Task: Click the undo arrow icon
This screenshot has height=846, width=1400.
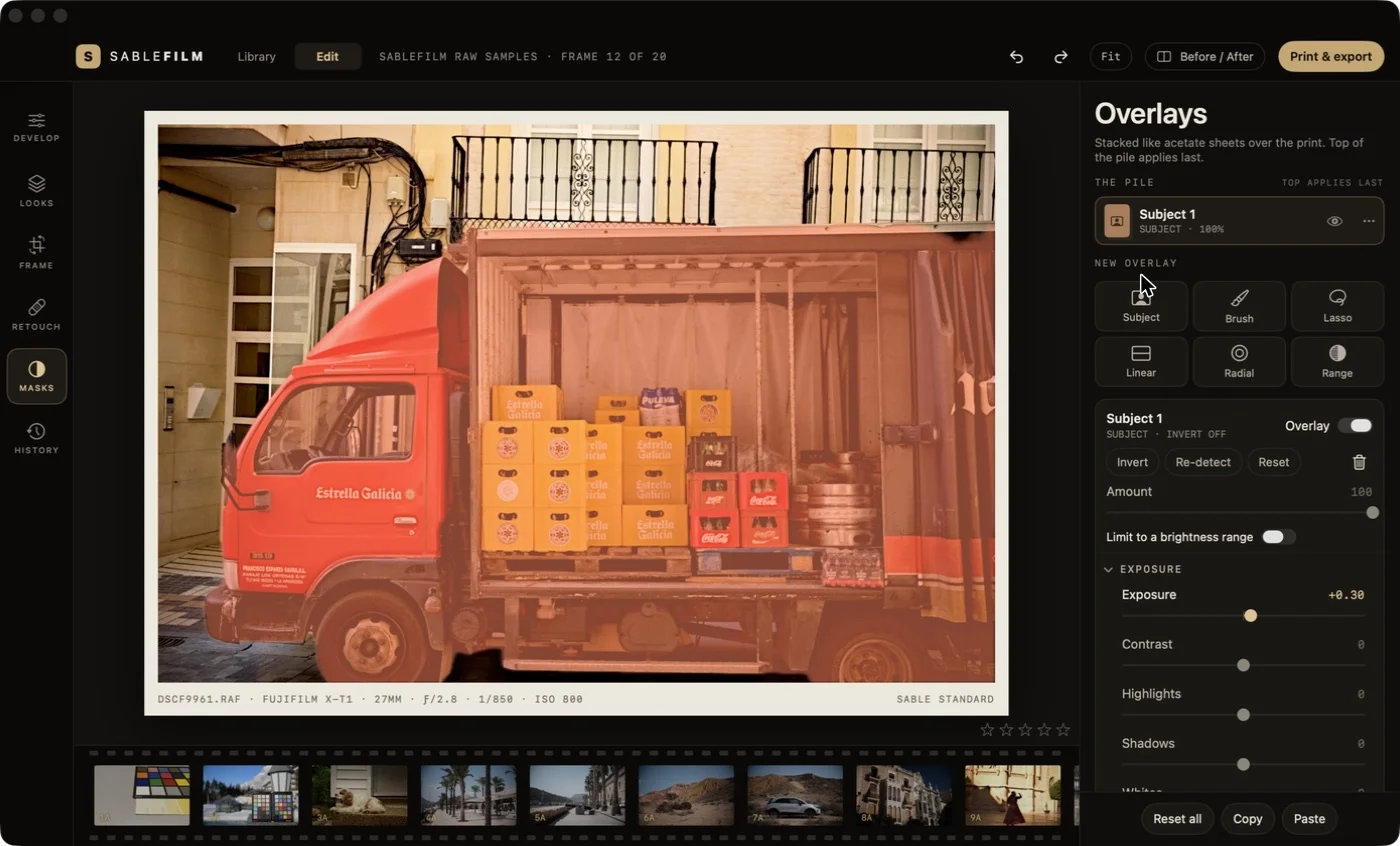Action: [x=1016, y=57]
